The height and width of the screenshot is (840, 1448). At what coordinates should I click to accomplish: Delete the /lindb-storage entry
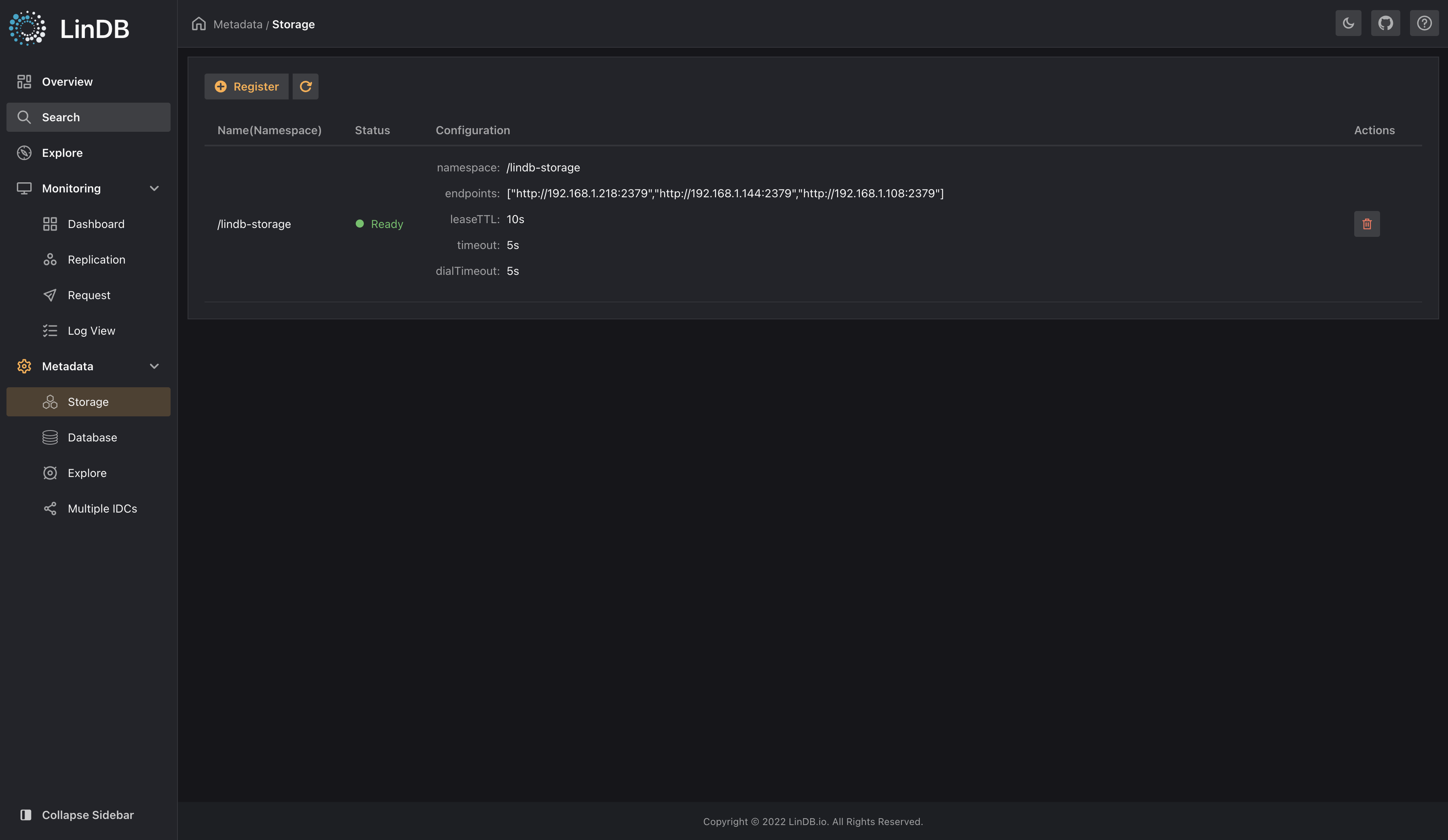(x=1366, y=224)
